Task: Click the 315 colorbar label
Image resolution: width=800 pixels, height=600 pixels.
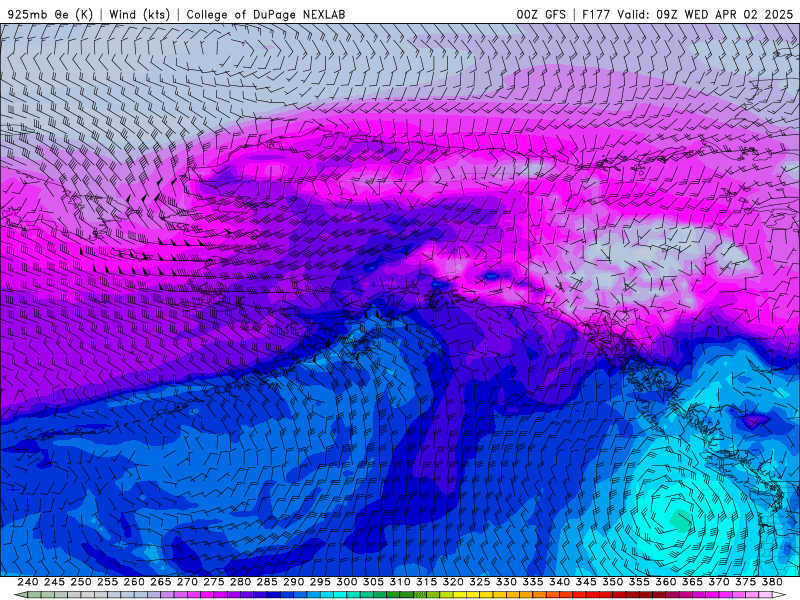Action: coord(426,582)
